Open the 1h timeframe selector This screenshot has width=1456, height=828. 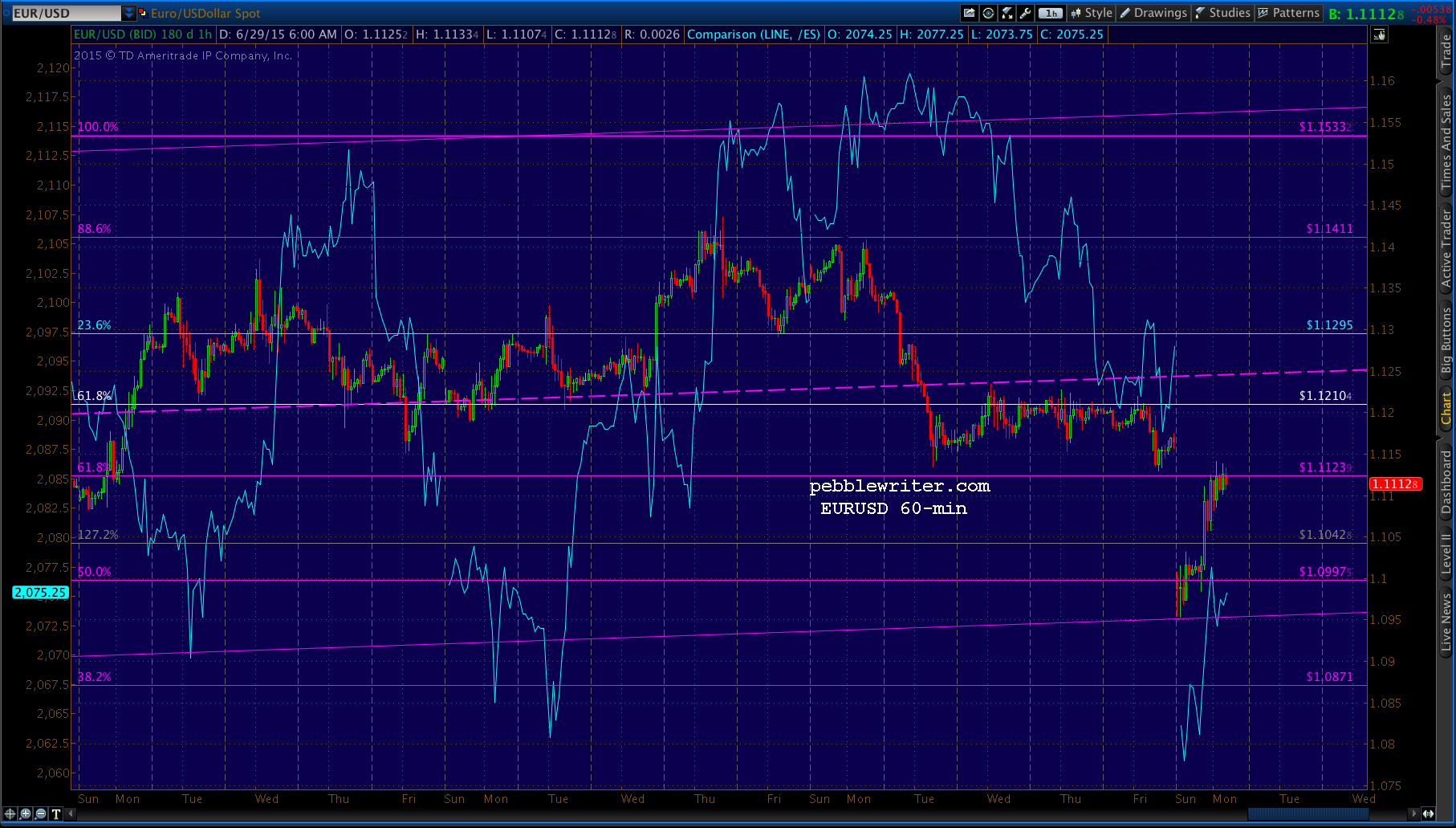(1050, 13)
